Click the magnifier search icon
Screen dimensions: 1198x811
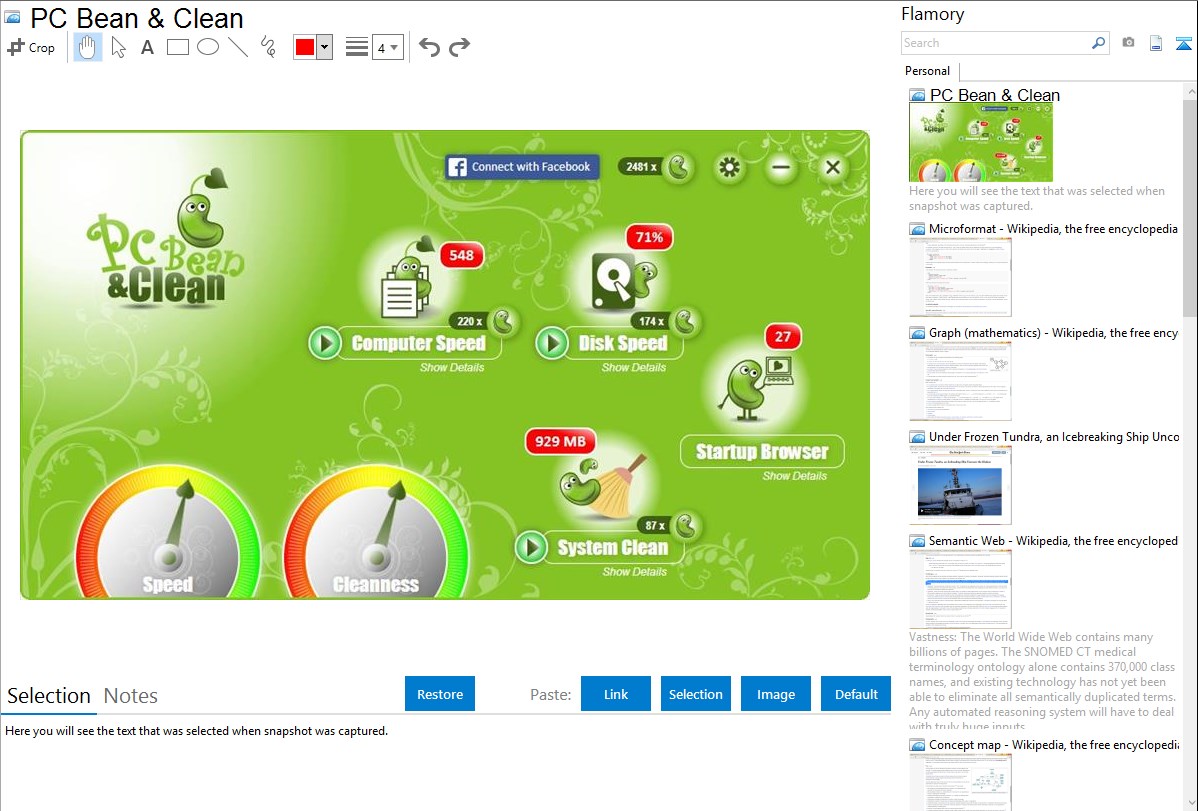(1098, 43)
